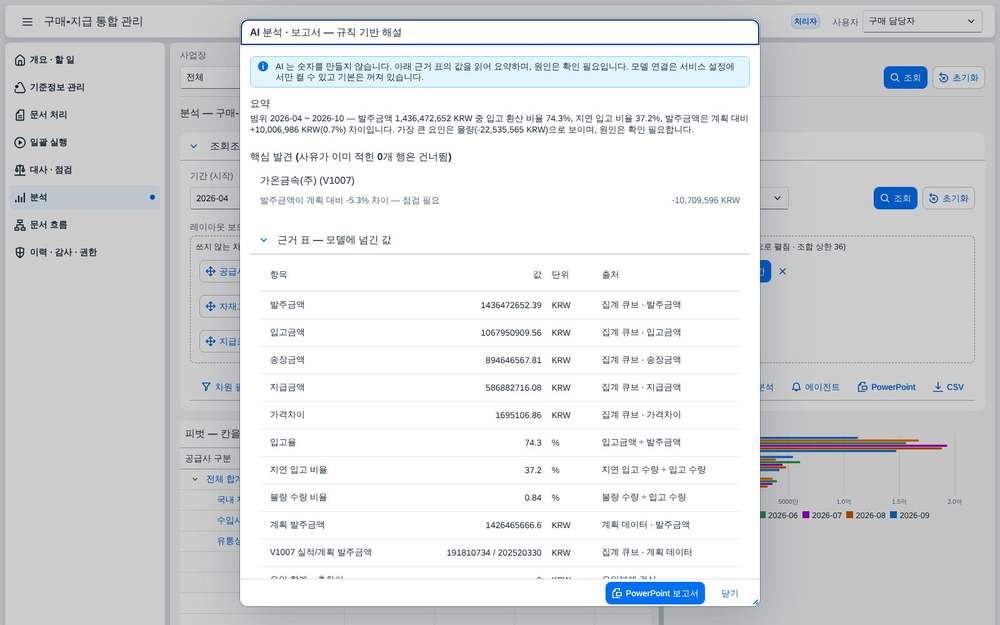
Task: Toggle the 2026-06 legend swatch
Action: pos(763,515)
